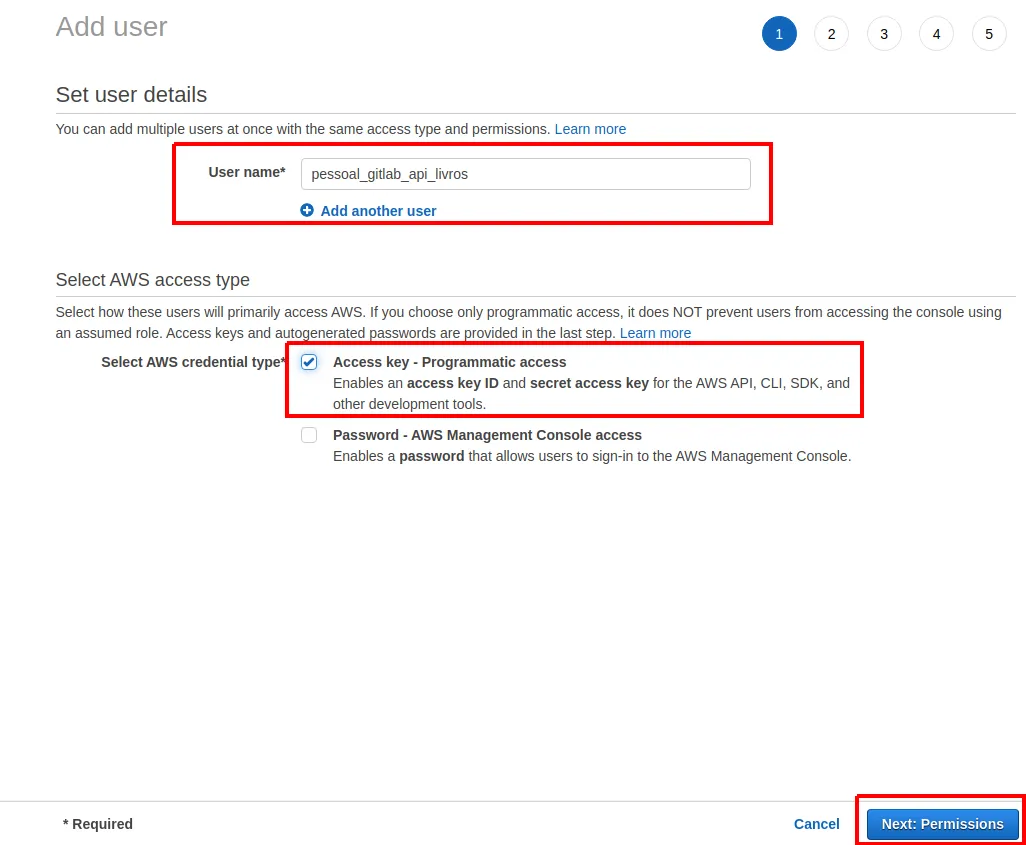Go to wizard step 1 circle
The image size is (1026, 845).
pos(779,34)
